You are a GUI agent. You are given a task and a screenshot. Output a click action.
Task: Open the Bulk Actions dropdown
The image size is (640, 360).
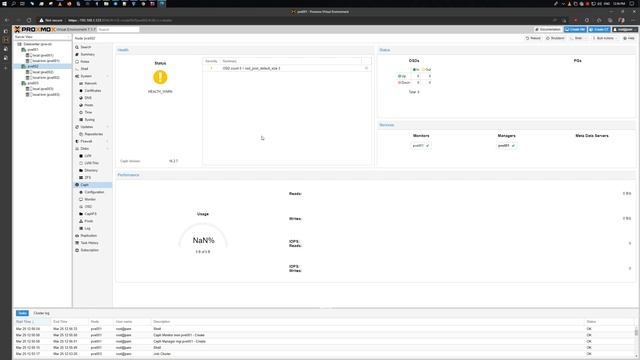[605, 38]
